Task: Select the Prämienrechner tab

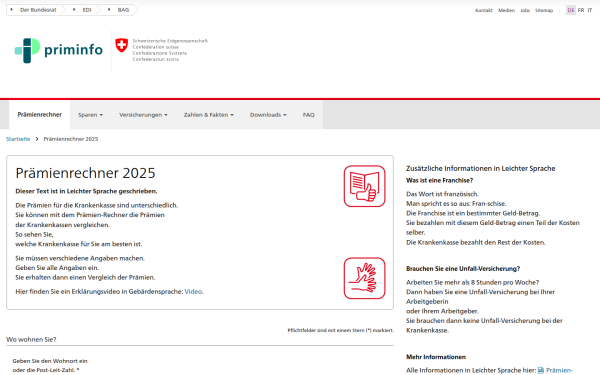Action: pos(39,114)
